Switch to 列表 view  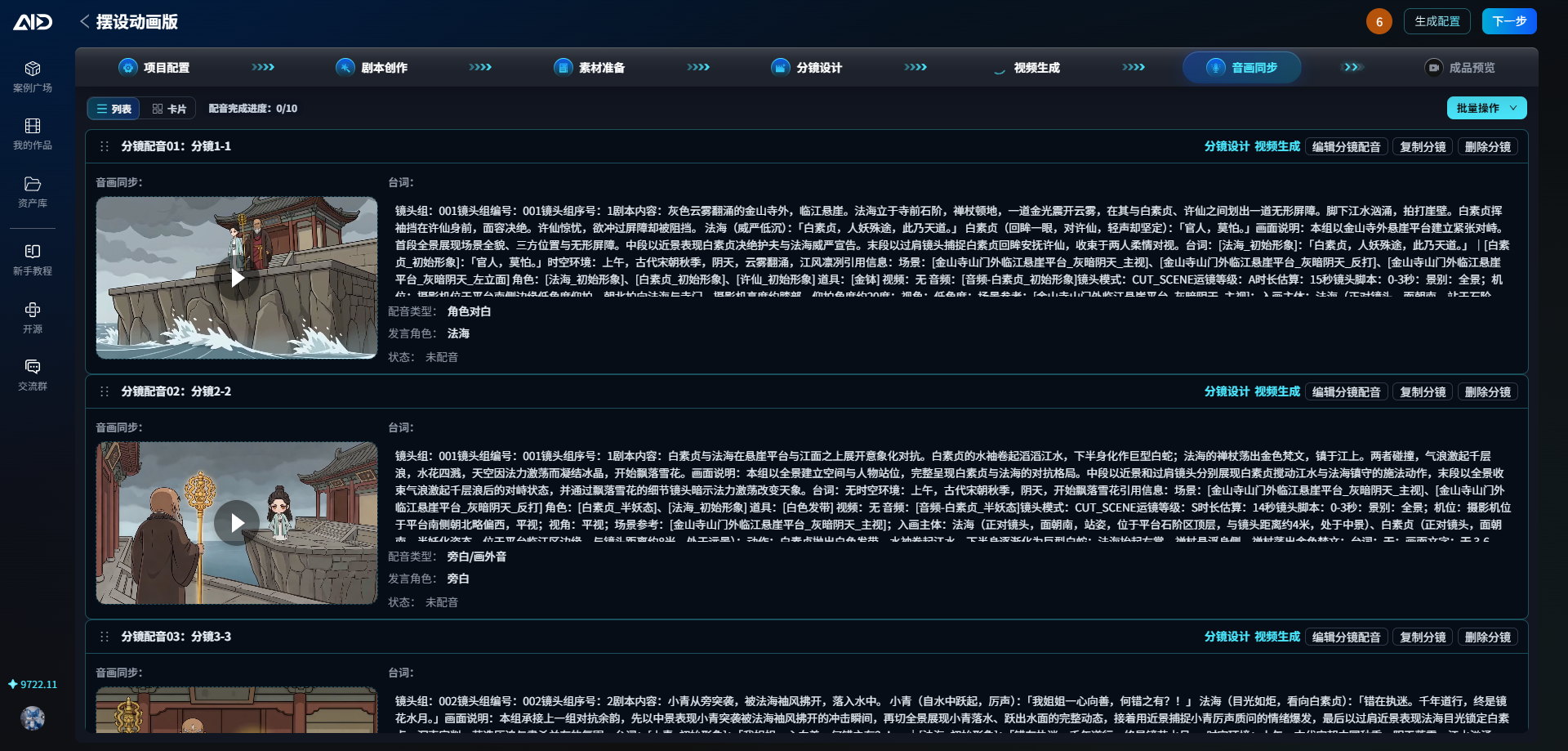[x=114, y=109]
